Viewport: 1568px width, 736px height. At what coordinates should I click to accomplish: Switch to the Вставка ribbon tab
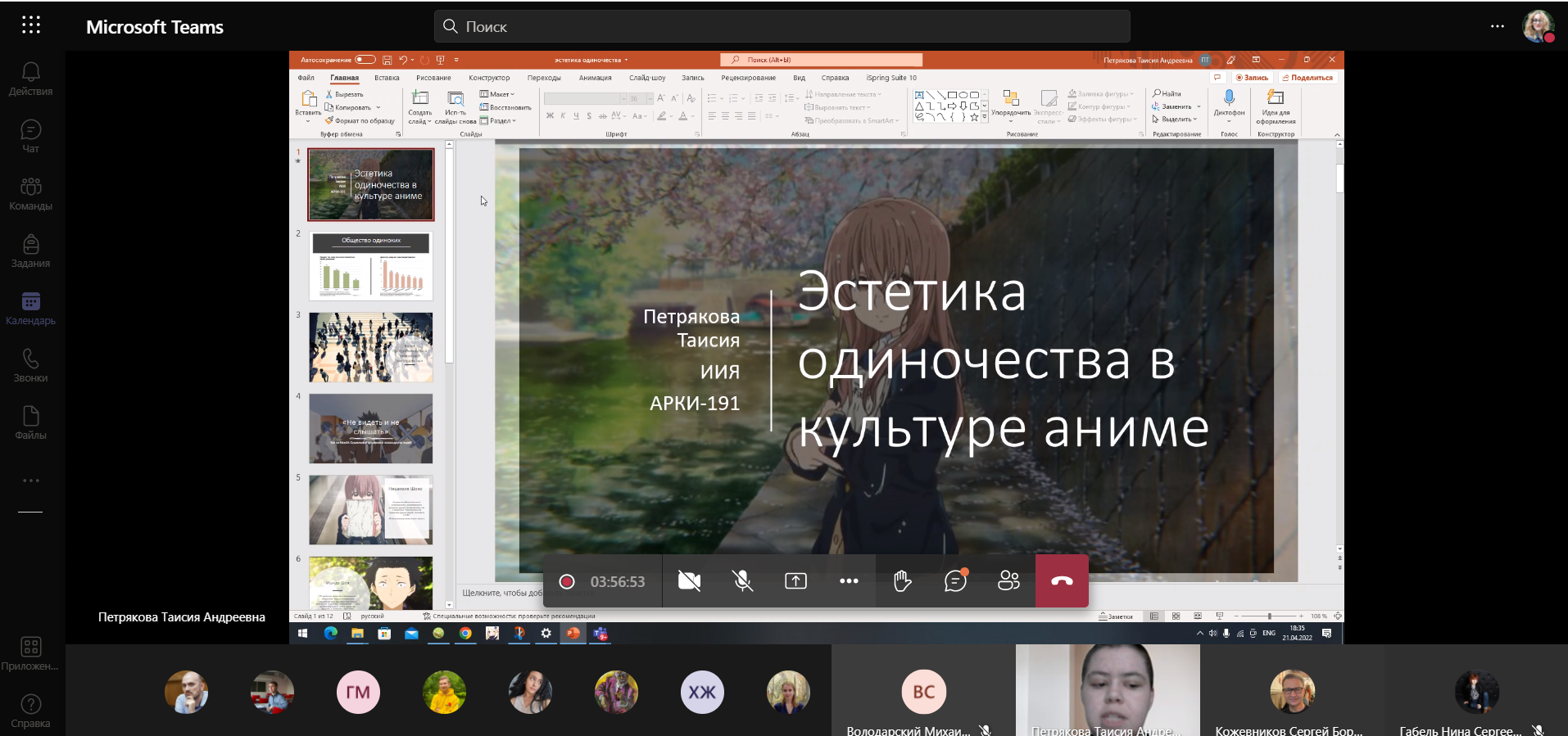(387, 78)
